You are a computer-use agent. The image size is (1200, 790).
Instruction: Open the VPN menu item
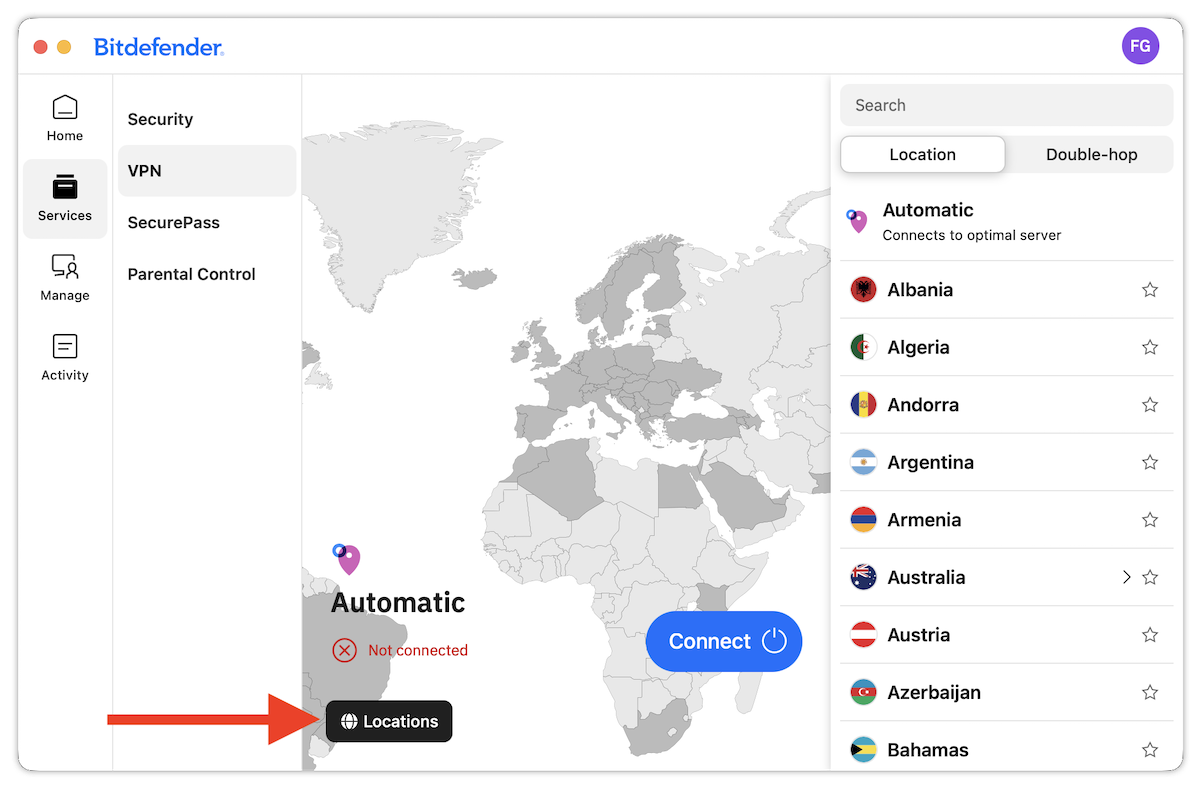click(207, 171)
